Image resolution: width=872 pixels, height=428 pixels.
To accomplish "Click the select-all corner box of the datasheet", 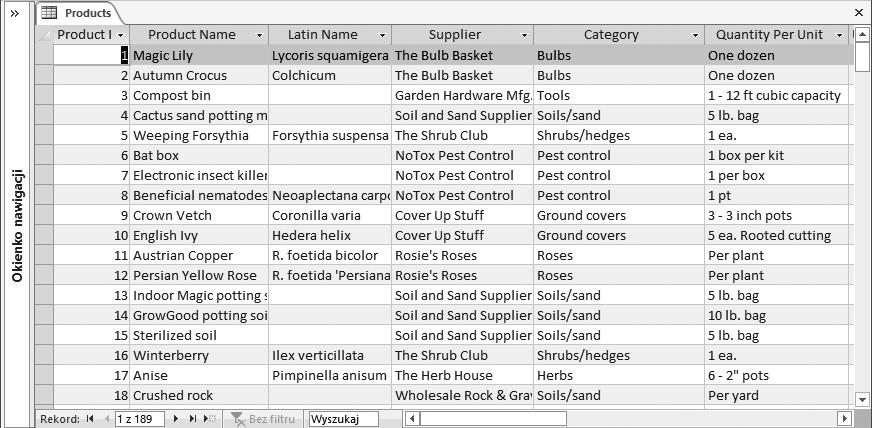I will [x=44, y=34].
